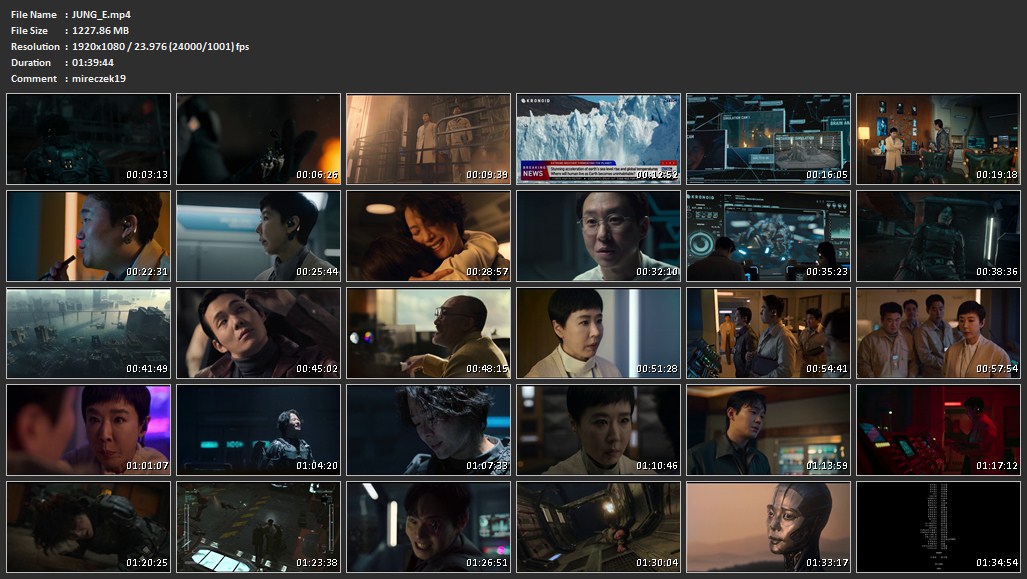Open the thumbnail timestamped 00:51:28
1027x579 pixels.
(599, 333)
